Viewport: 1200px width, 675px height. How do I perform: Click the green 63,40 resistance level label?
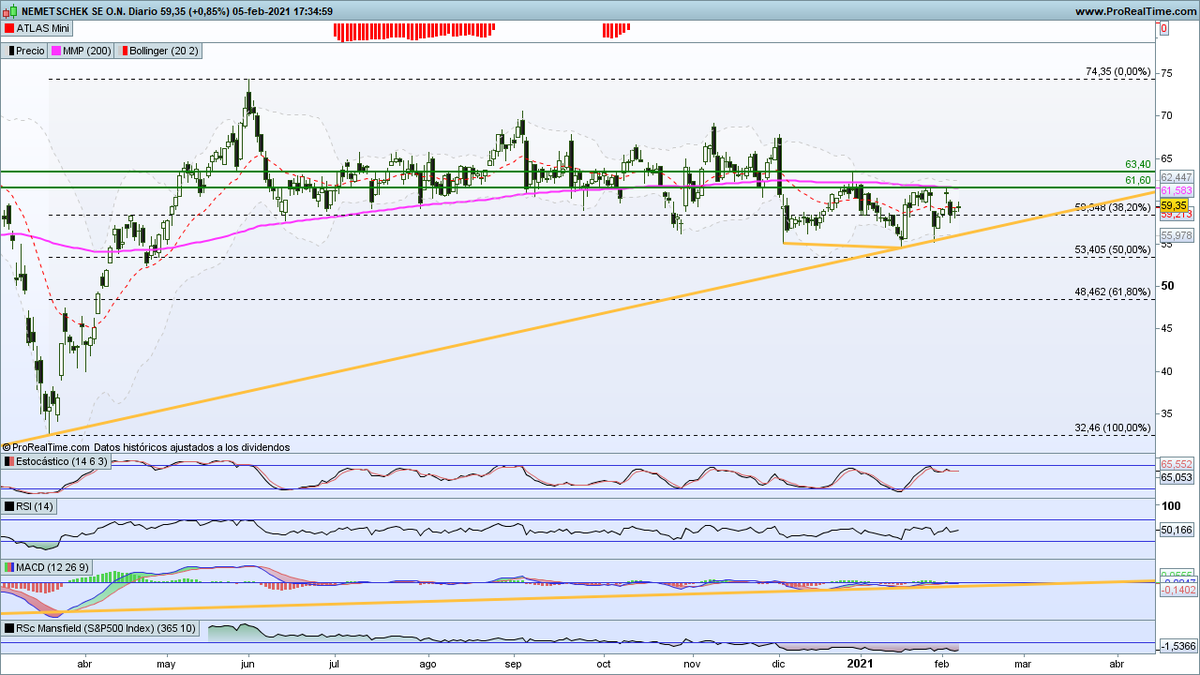[1139, 164]
